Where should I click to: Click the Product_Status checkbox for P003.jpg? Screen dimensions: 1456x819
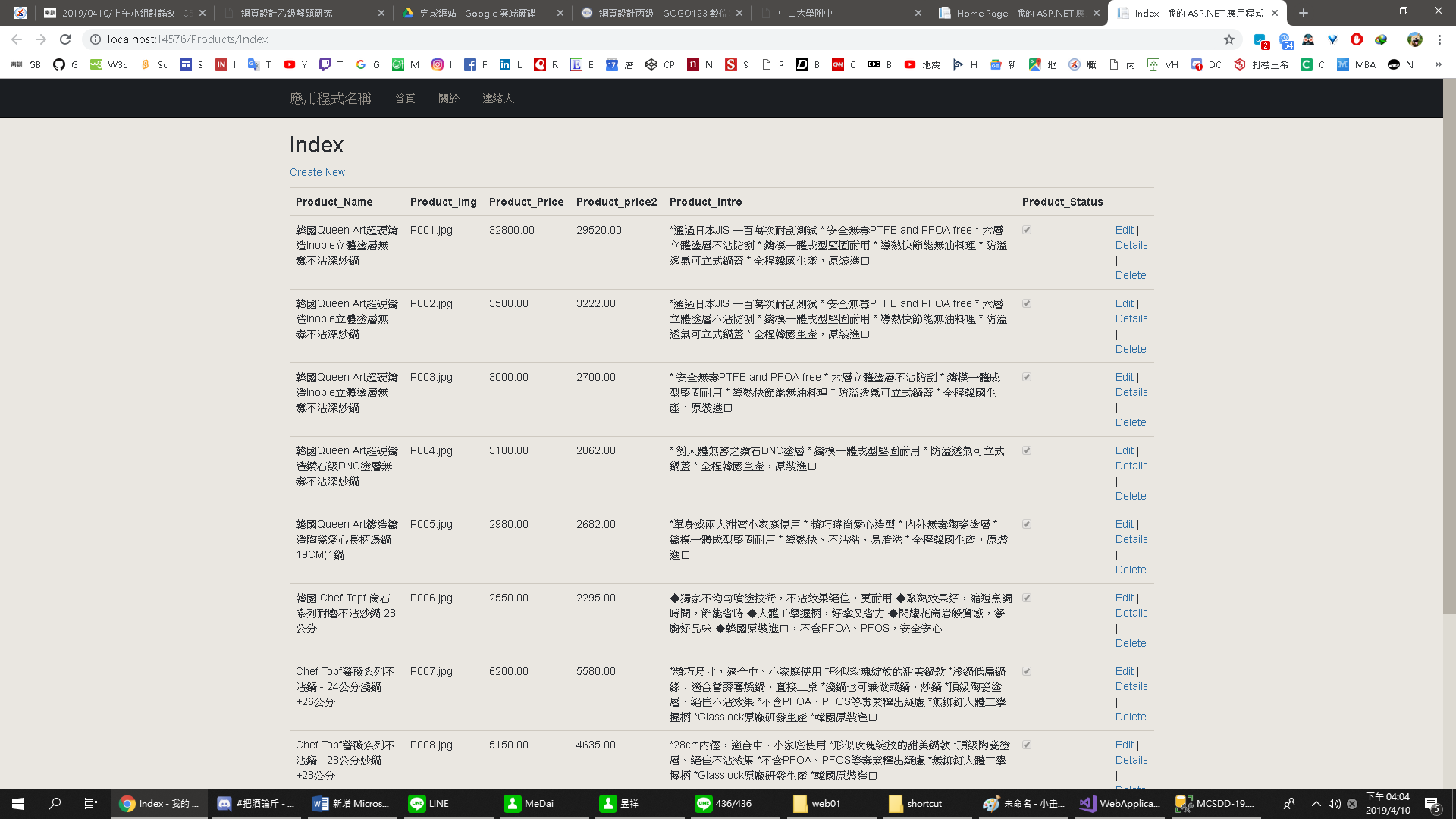[1027, 377]
